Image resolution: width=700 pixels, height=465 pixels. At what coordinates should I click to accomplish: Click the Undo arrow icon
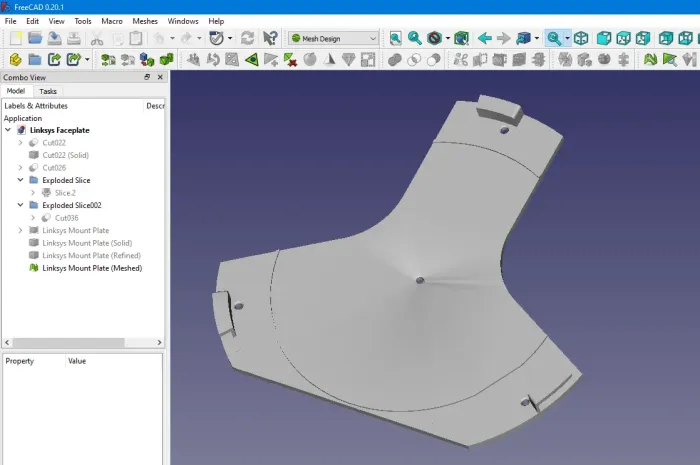point(159,38)
